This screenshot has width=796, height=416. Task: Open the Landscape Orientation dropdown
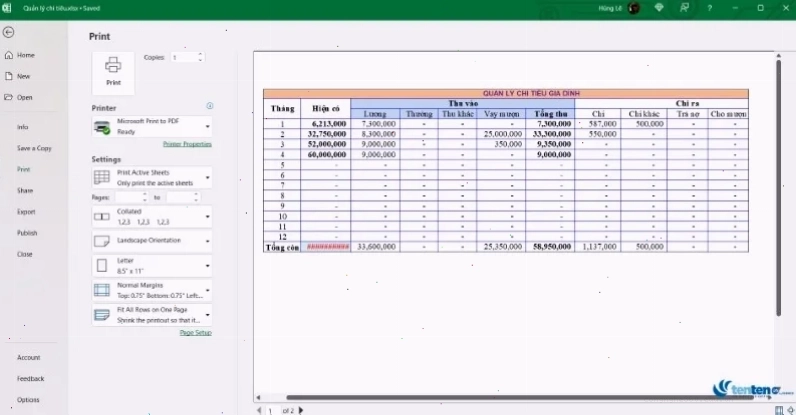pyautogui.click(x=152, y=241)
